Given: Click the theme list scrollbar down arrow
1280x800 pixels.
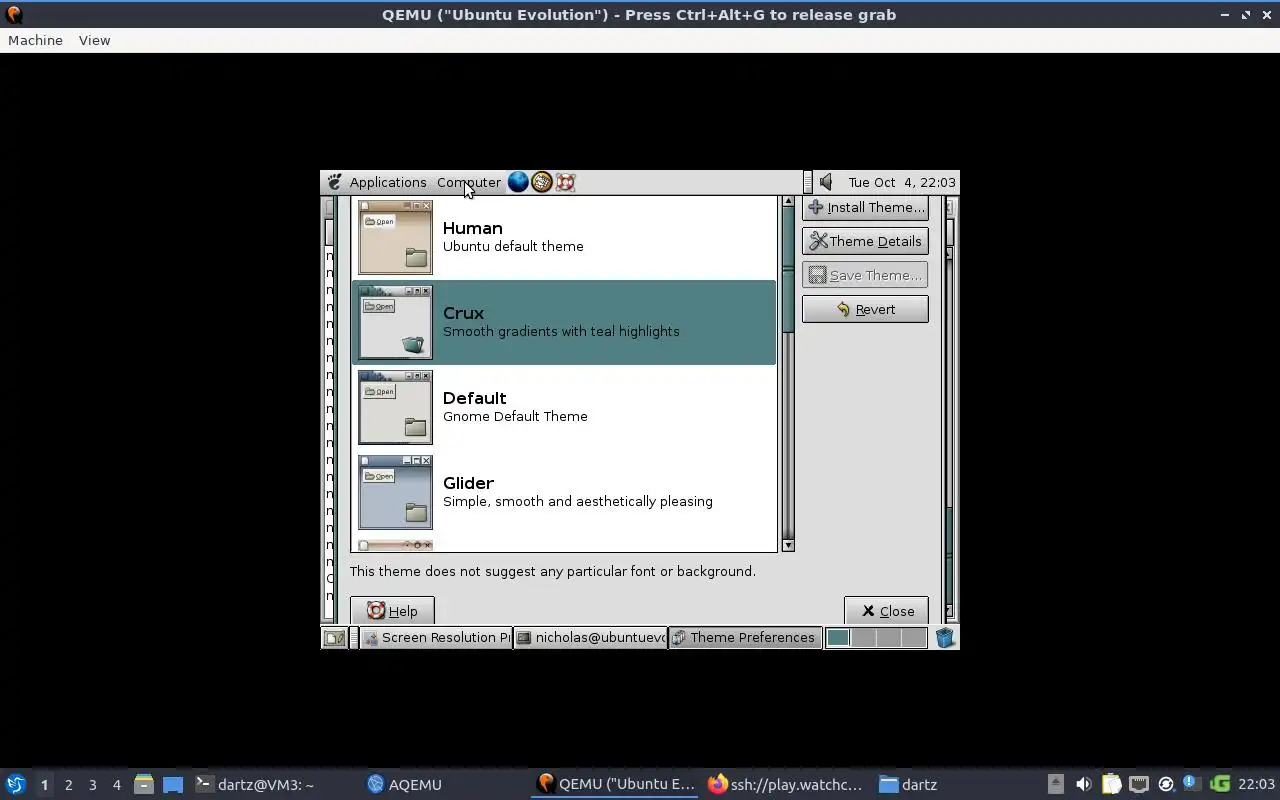Looking at the screenshot, I should 788,545.
